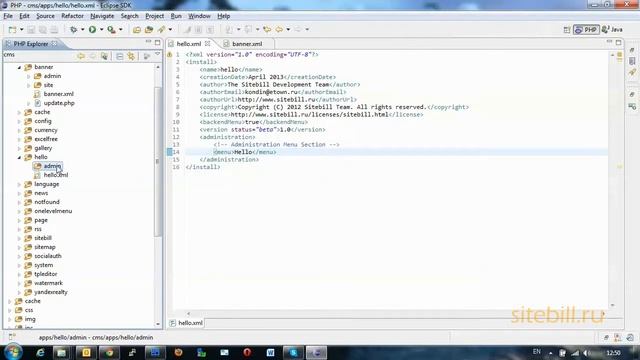640x360 pixels.
Task: Minimize the PHP Explorer panel
Action: (148, 42)
